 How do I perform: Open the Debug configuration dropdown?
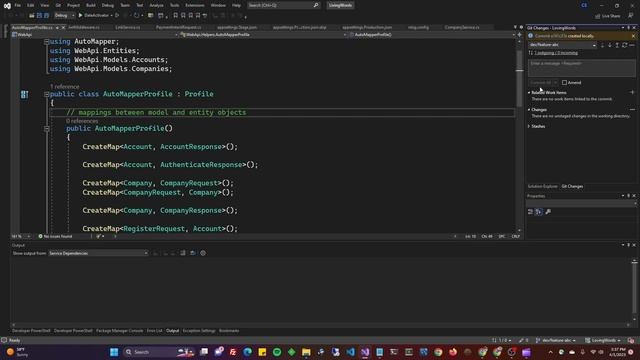[x=64, y=16]
